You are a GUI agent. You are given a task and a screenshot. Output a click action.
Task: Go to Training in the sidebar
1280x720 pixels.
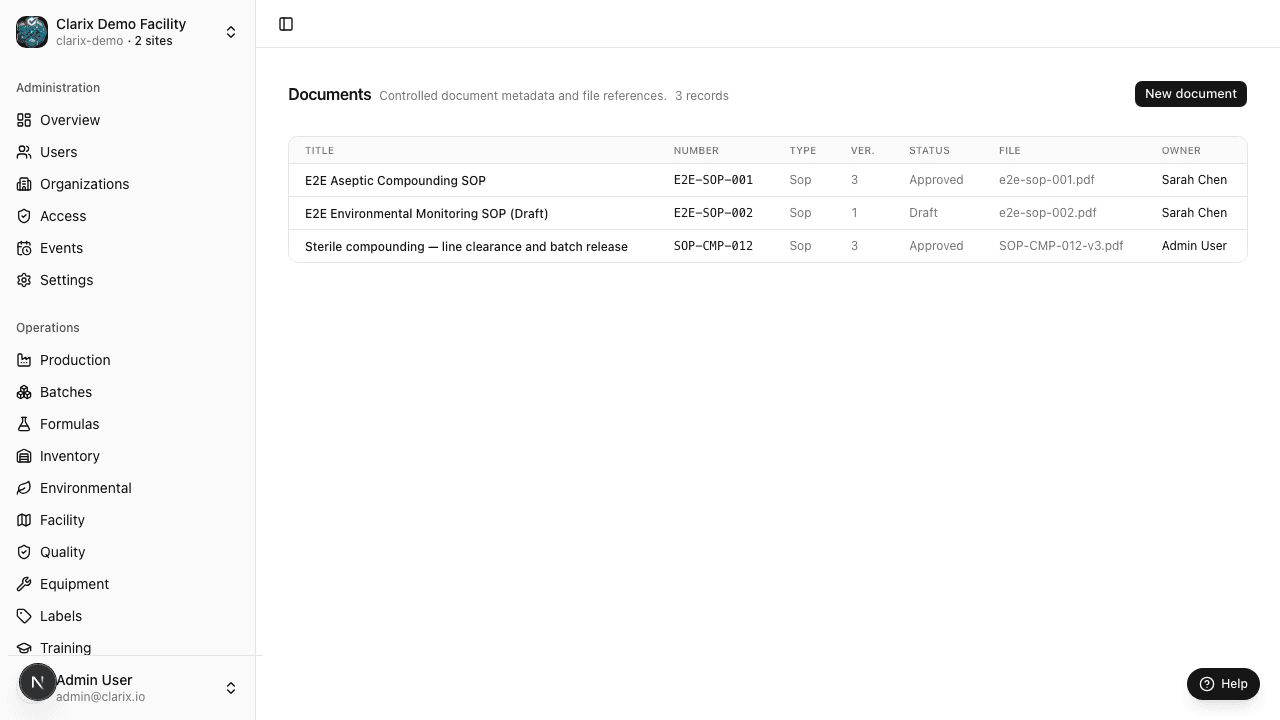click(128, 646)
